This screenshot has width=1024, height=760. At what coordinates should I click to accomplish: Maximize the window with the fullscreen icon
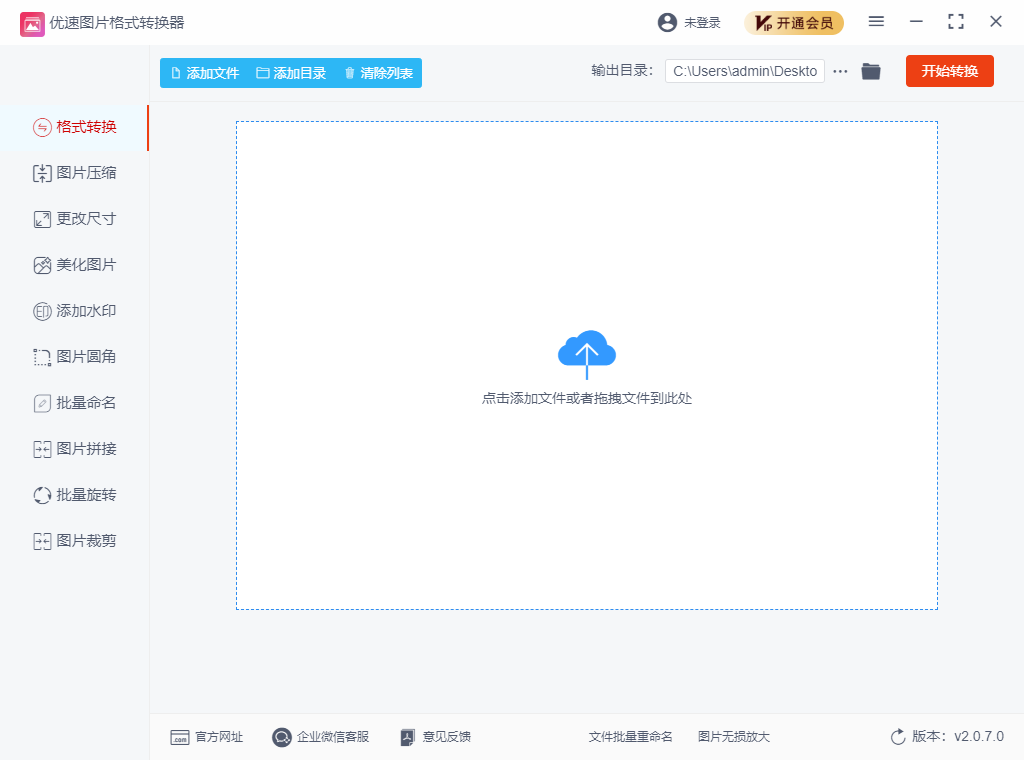click(x=955, y=22)
